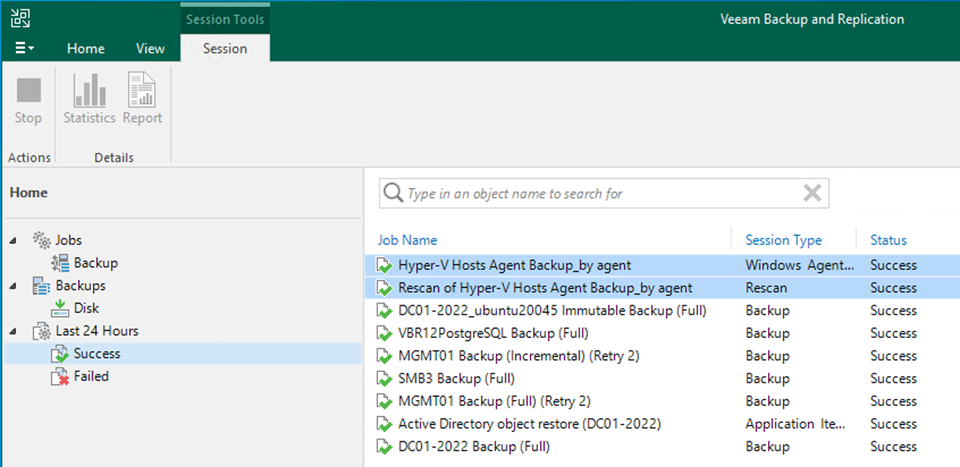Click status icon of Active Directory object restore

pos(384,424)
